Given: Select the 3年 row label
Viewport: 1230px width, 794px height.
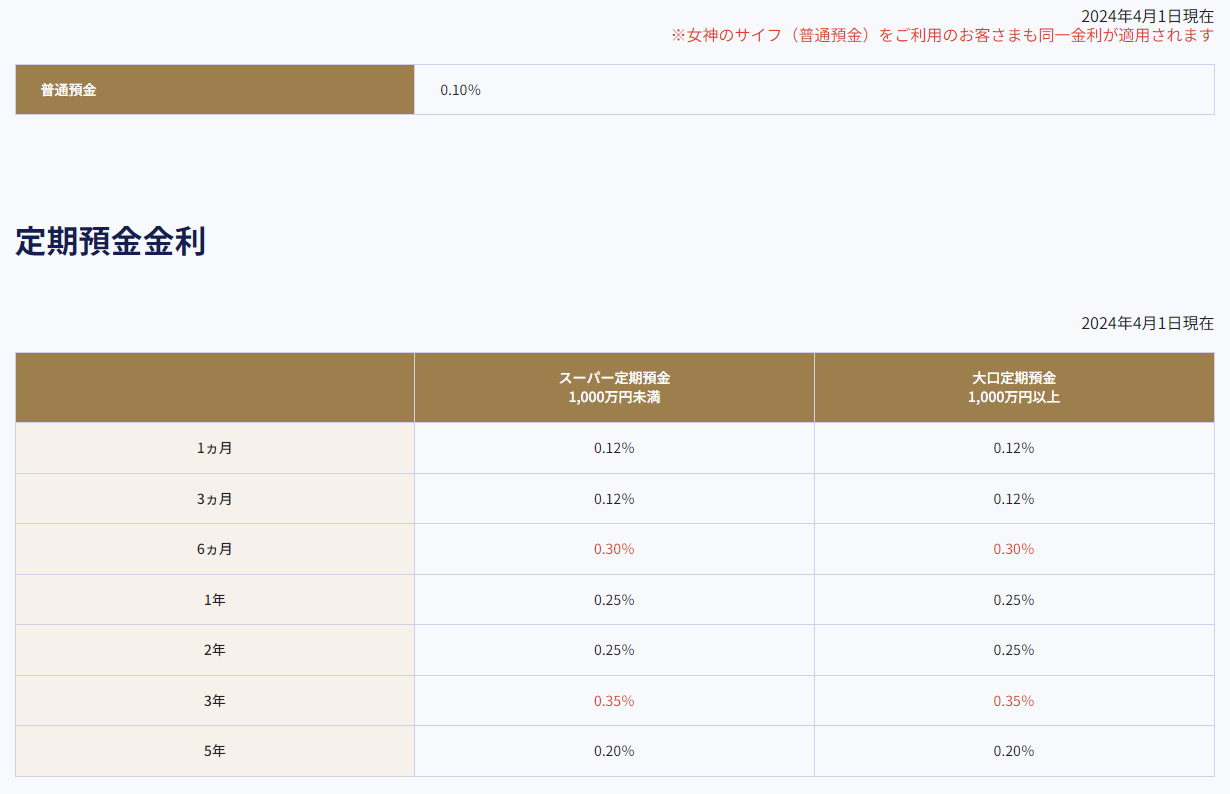Looking at the screenshot, I should click(x=215, y=701).
